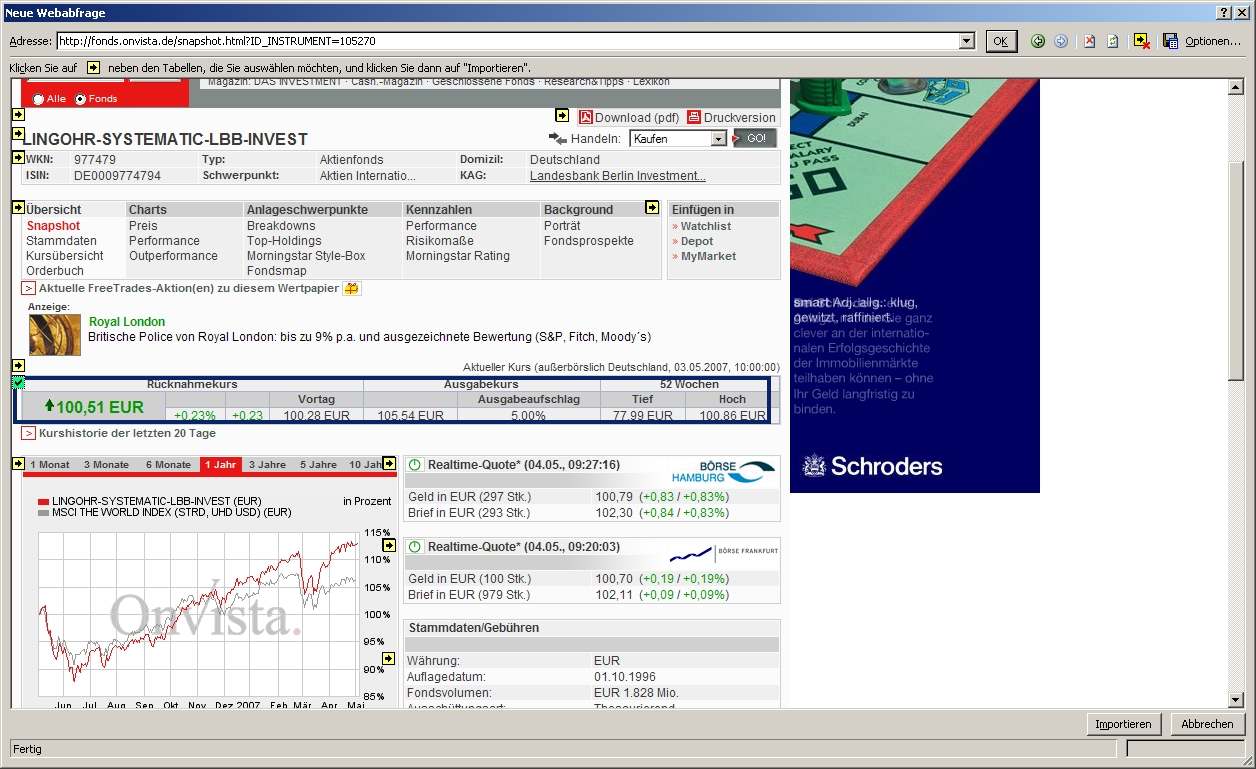Screen dimensions: 1256x769
Task: Click yellow arrow beside Börse Frankfurt Realtime-Quote
Action: click(389, 545)
